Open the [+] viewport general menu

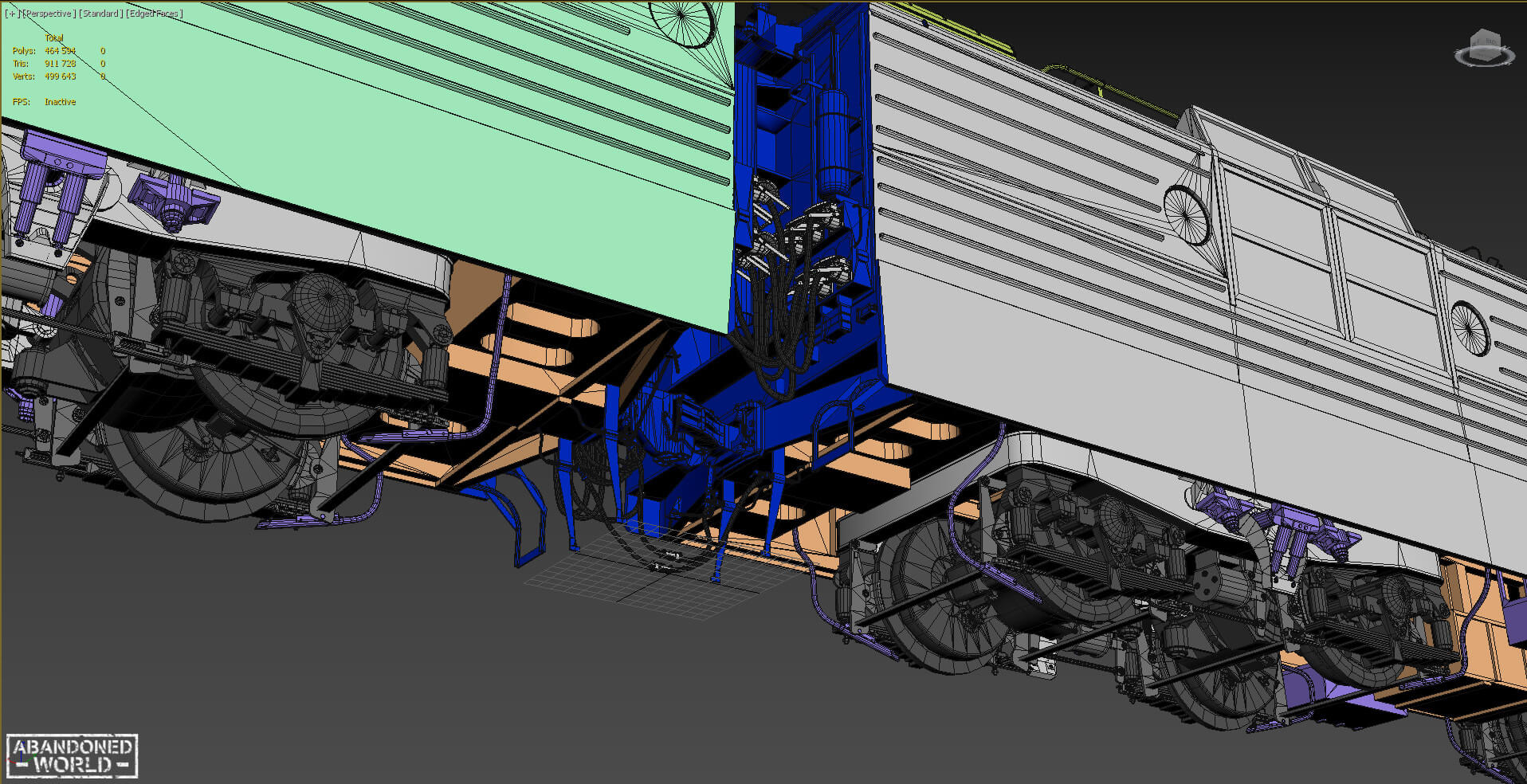click(10, 14)
